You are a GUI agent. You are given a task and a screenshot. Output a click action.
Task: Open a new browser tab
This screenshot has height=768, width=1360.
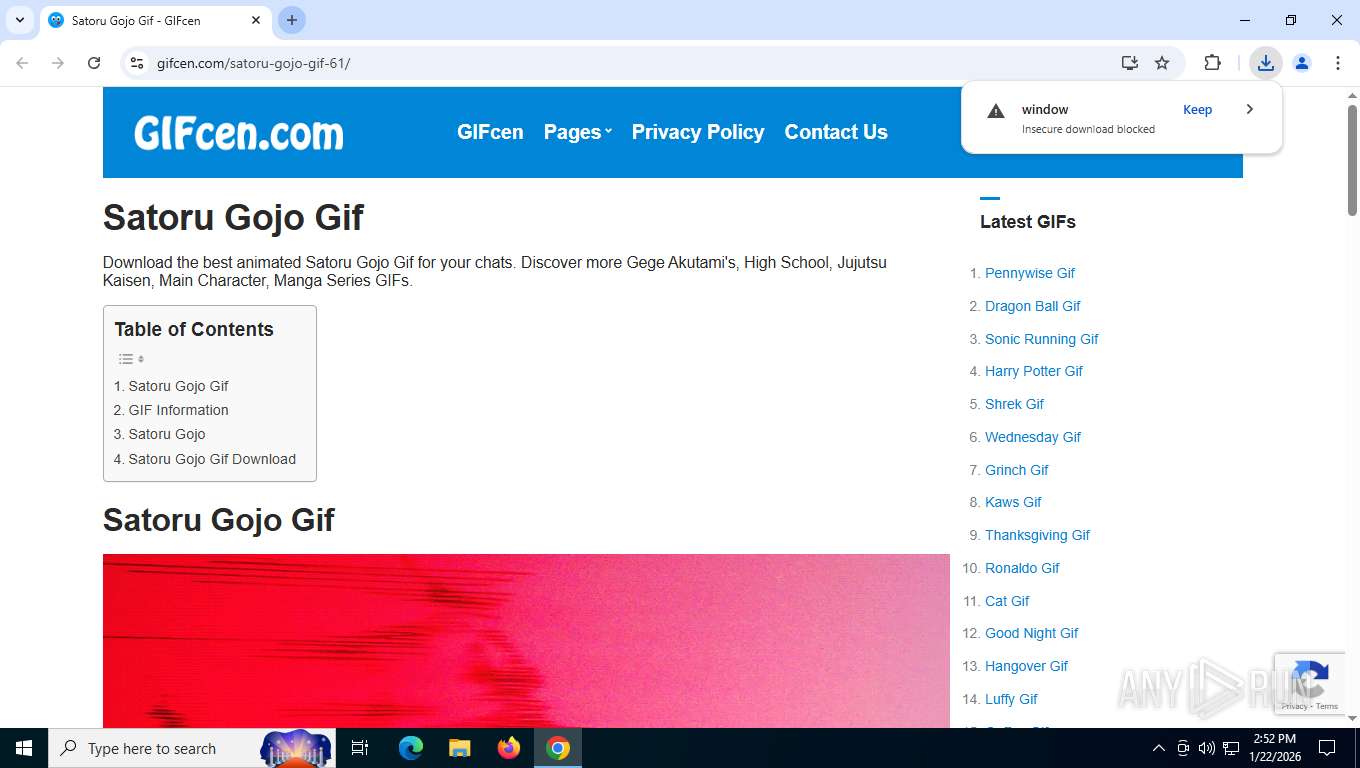[292, 20]
